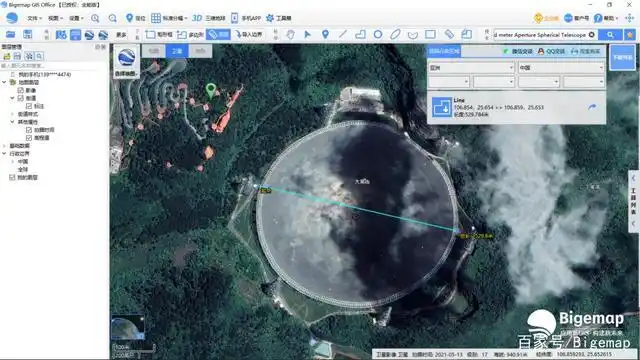Click the 客户号 account button

tap(577, 18)
